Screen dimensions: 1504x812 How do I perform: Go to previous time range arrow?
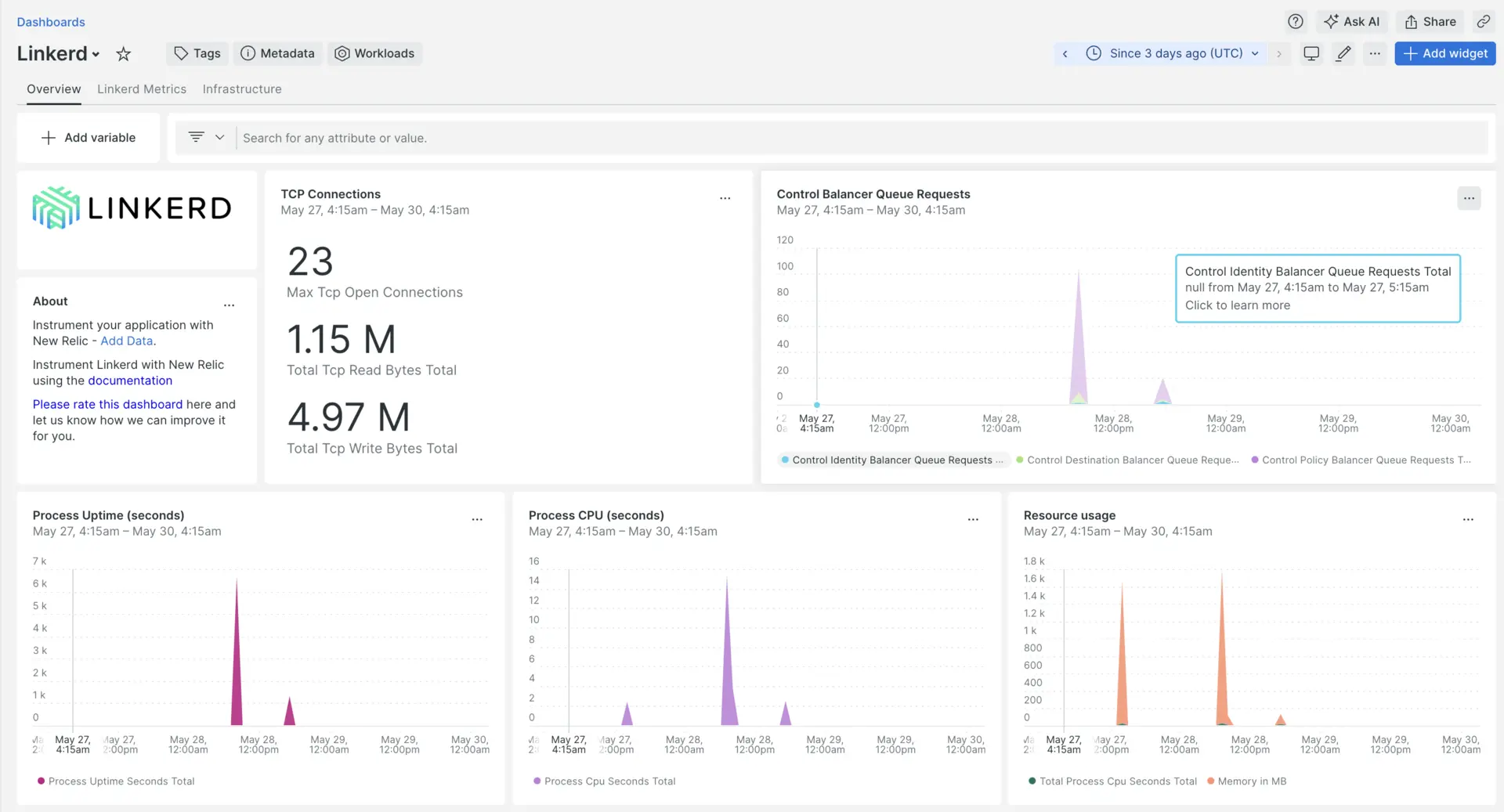coord(1065,53)
